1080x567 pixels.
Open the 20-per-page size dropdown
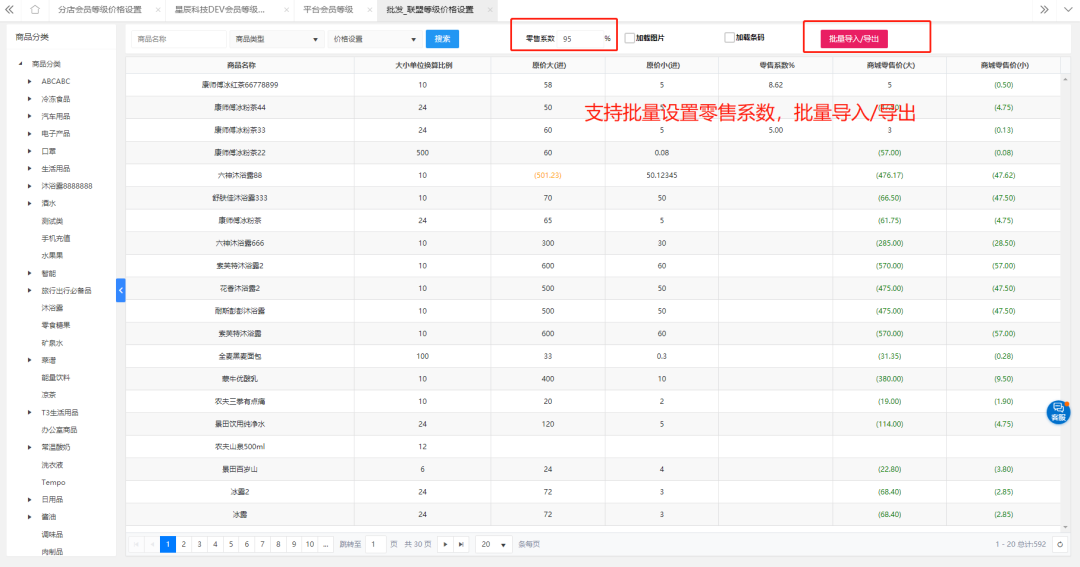pos(493,544)
